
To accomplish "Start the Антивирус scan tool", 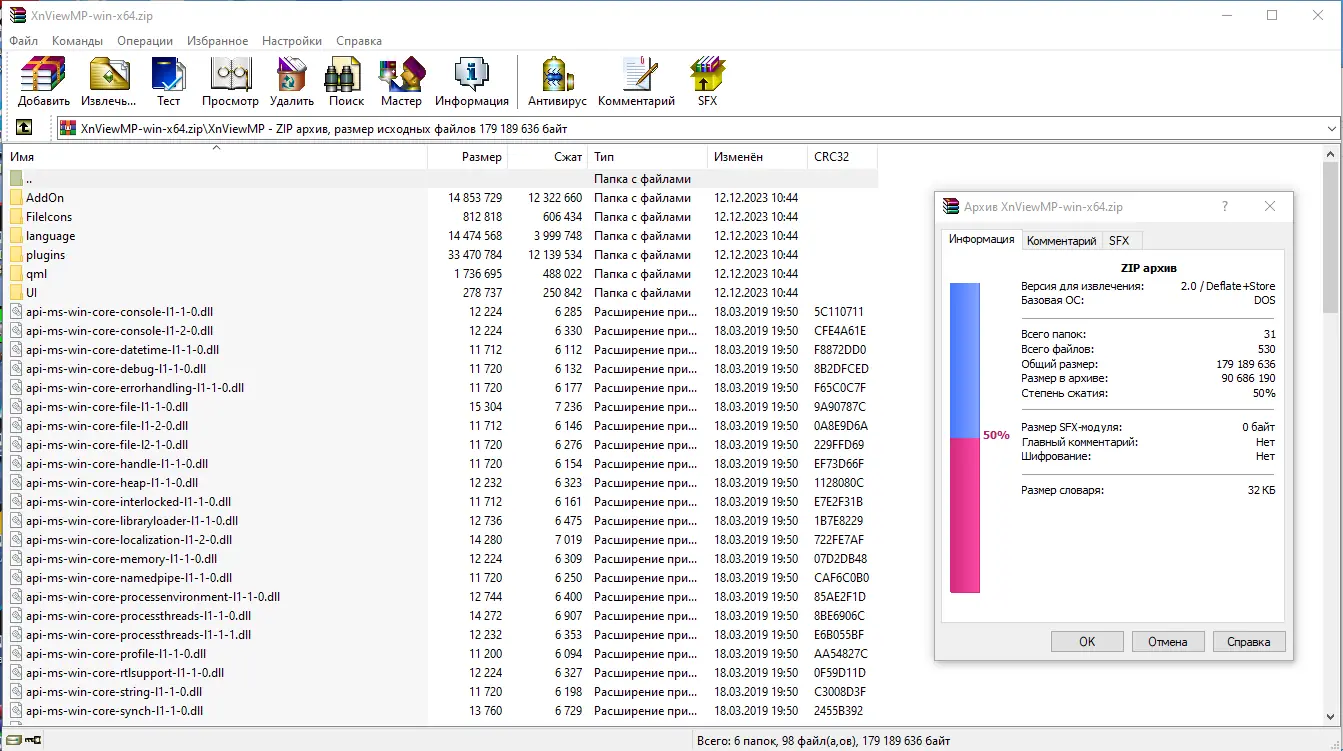I will click(557, 81).
